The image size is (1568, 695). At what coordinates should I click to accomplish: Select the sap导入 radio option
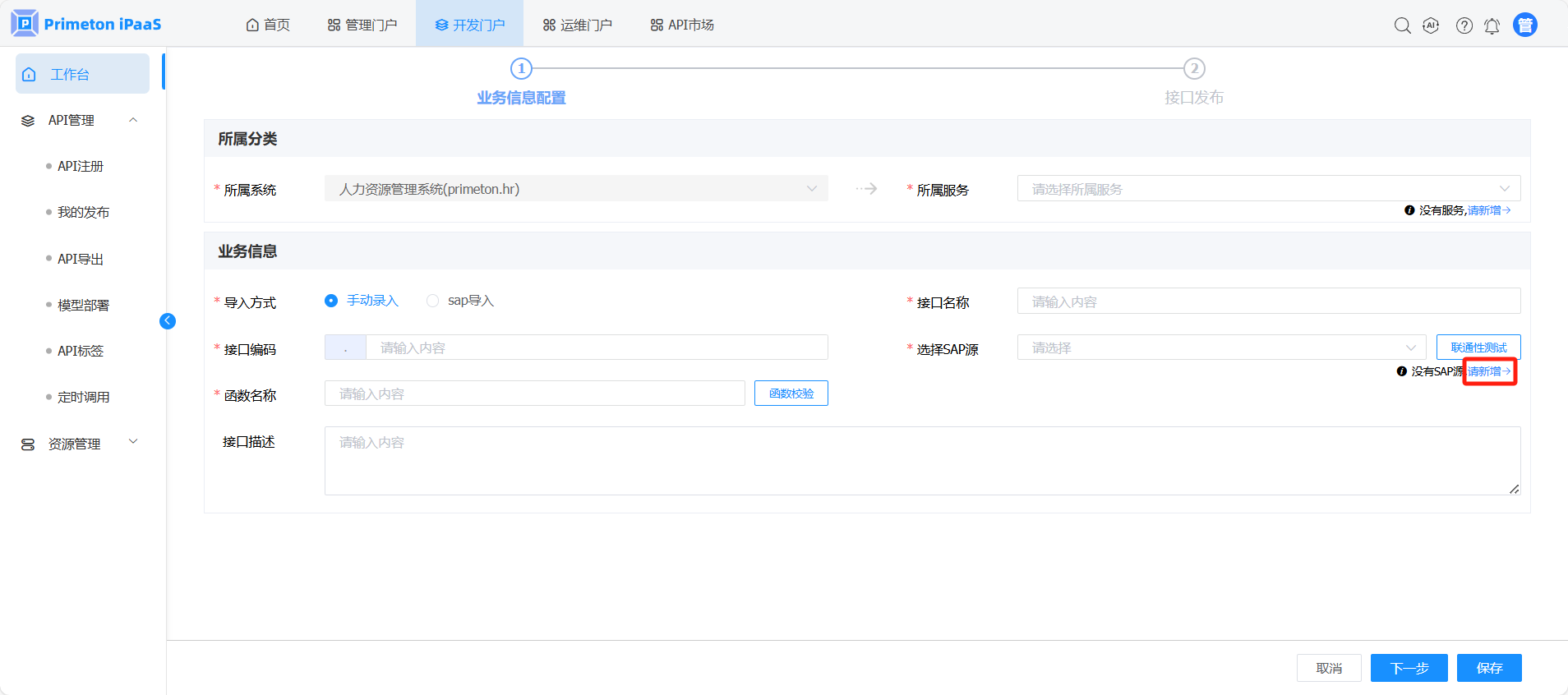click(432, 301)
